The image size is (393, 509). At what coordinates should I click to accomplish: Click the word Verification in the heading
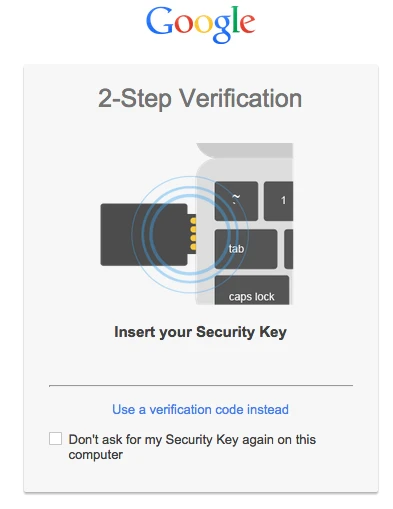coord(241,98)
